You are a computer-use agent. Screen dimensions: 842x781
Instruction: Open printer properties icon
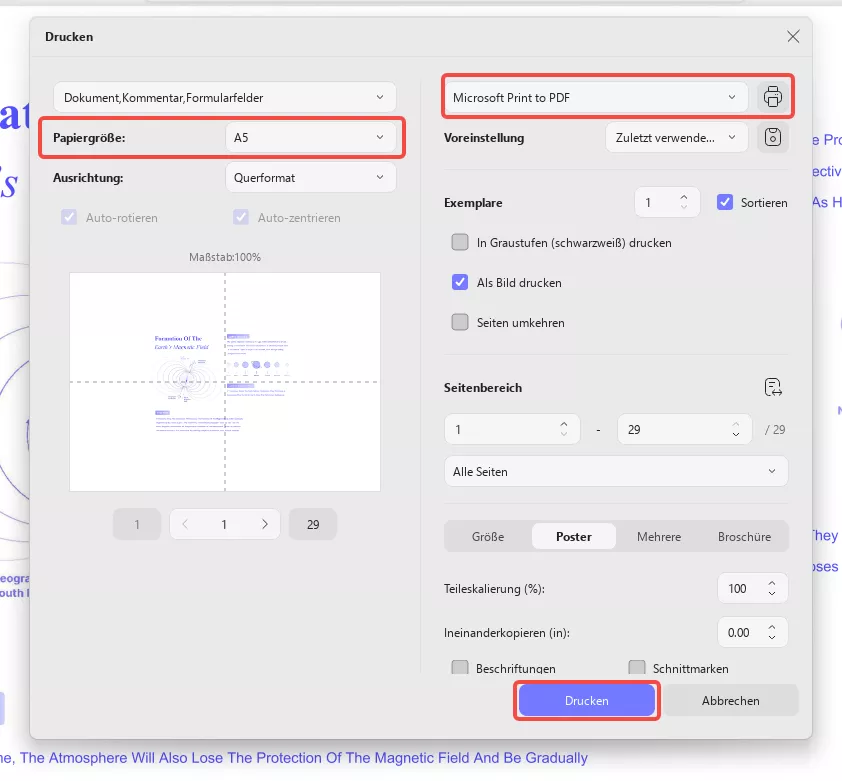tap(772, 97)
